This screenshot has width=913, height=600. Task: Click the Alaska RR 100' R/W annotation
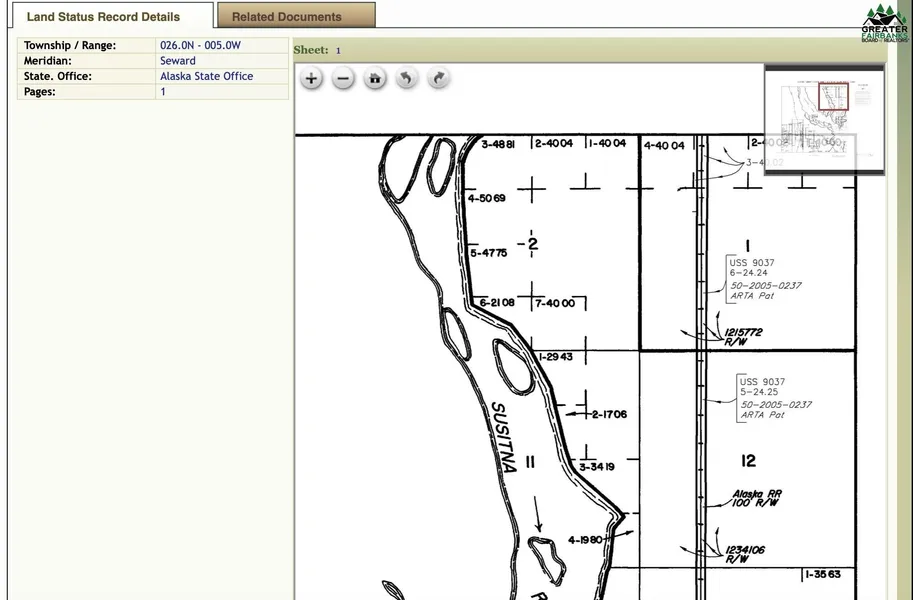(757, 499)
